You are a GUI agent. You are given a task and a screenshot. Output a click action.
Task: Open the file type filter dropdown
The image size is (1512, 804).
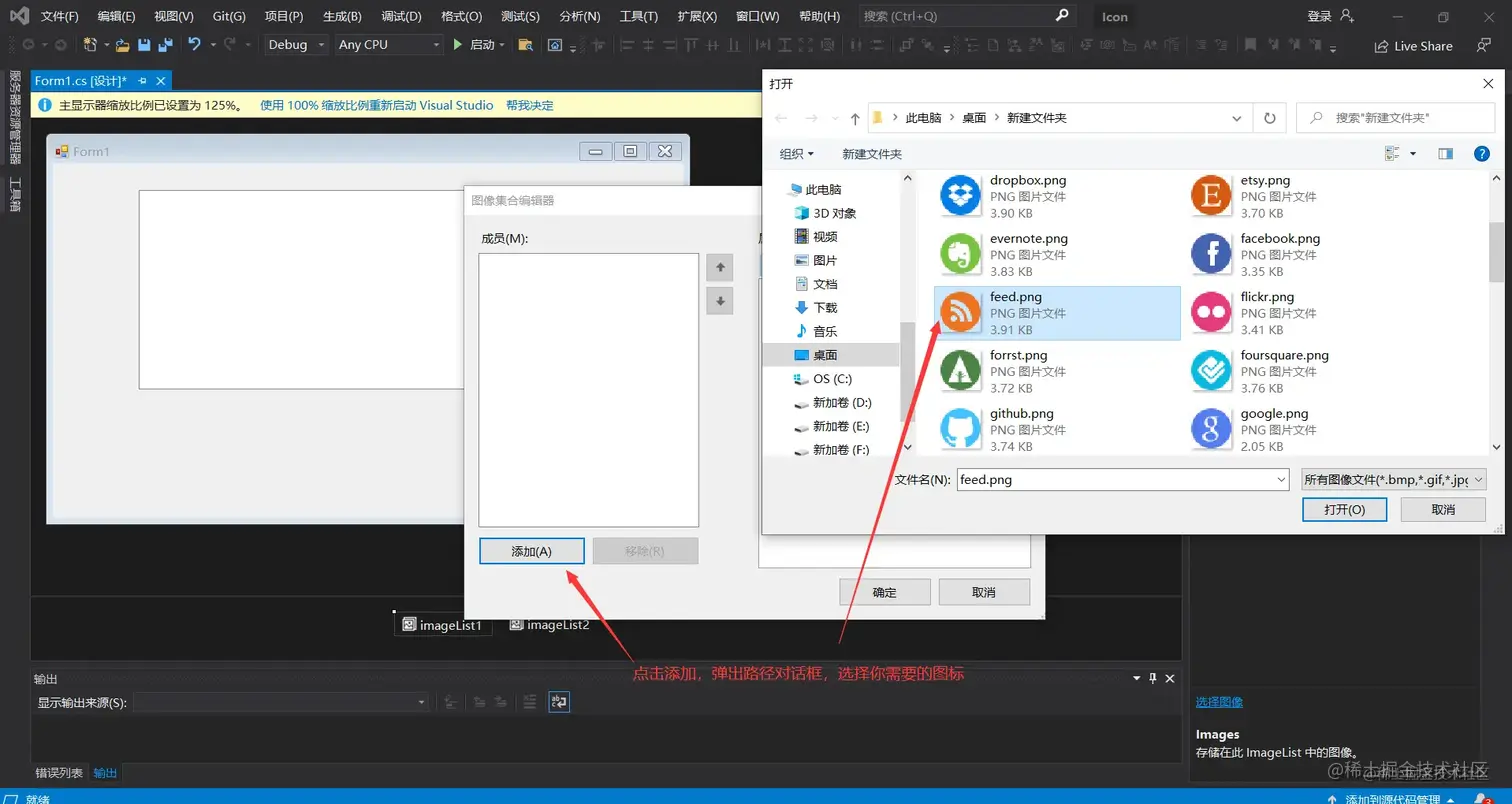pos(1394,480)
